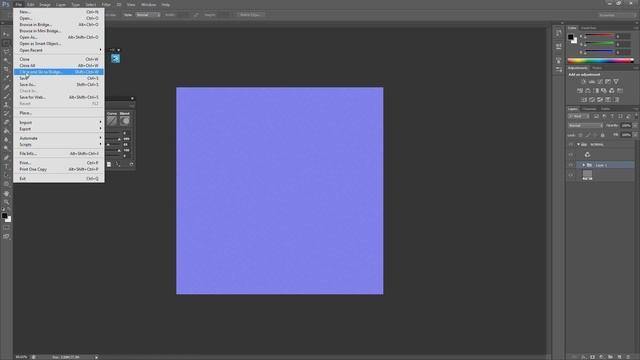
Task: Choose Exit from File menu
Action: click(x=59, y=179)
